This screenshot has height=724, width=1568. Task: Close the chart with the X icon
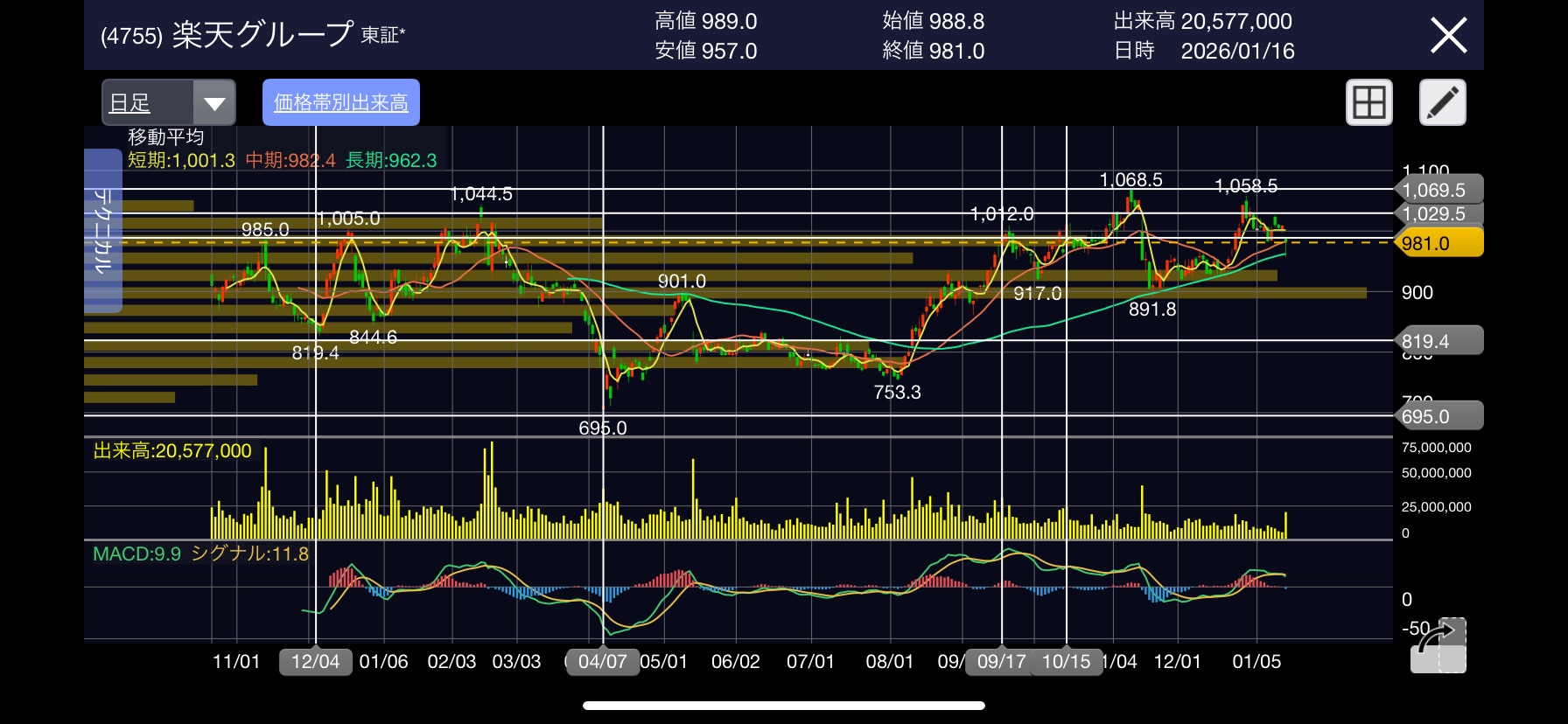pos(1448,36)
